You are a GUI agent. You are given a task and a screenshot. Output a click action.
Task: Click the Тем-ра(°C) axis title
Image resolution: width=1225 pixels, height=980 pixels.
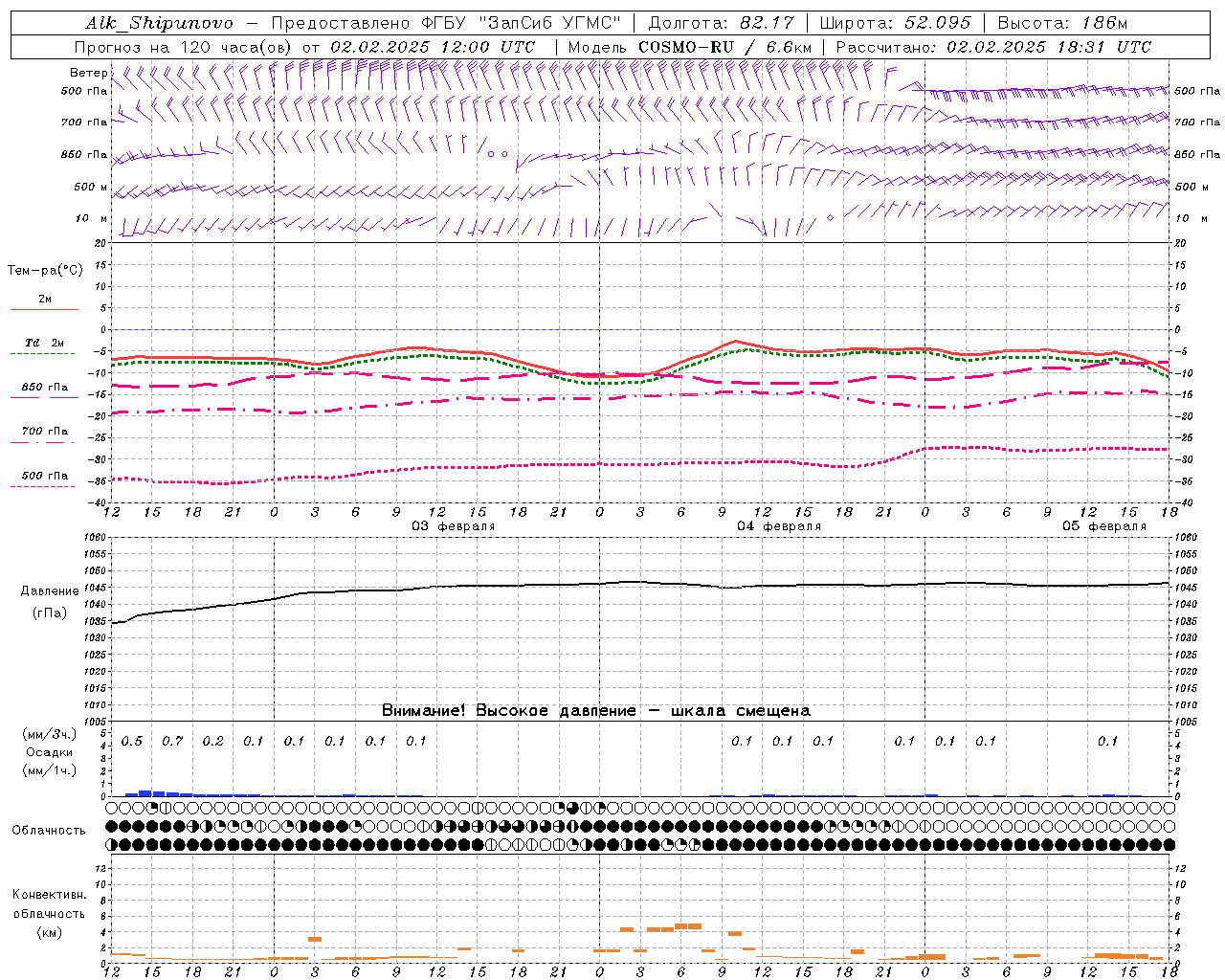coord(45,270)
